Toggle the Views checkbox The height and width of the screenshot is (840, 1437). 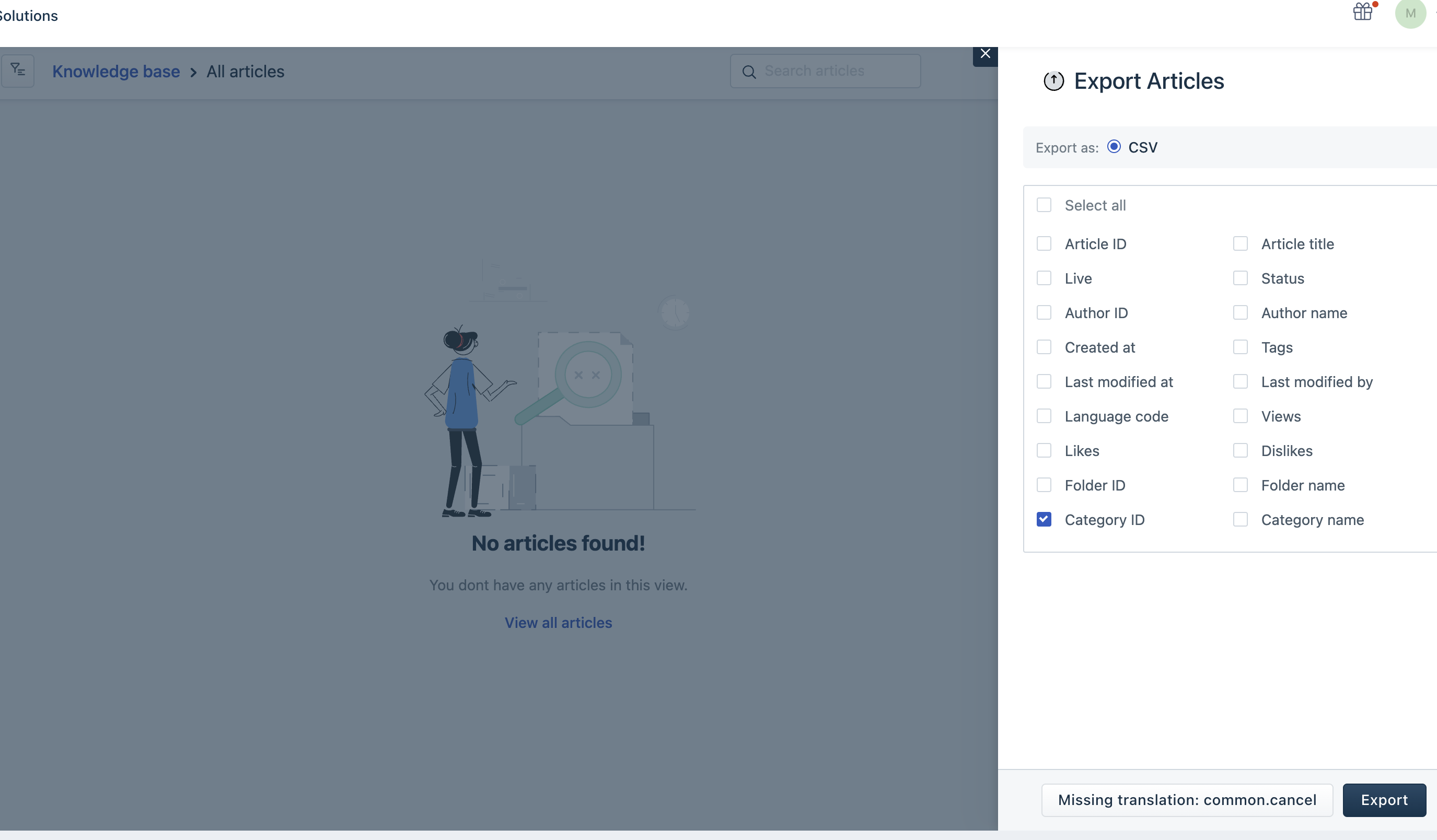pyautogui.click(x=1241, y=416)
